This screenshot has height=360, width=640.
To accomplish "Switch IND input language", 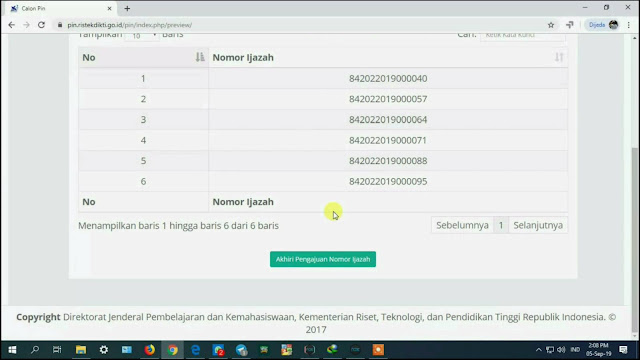I will coord(575,350).
